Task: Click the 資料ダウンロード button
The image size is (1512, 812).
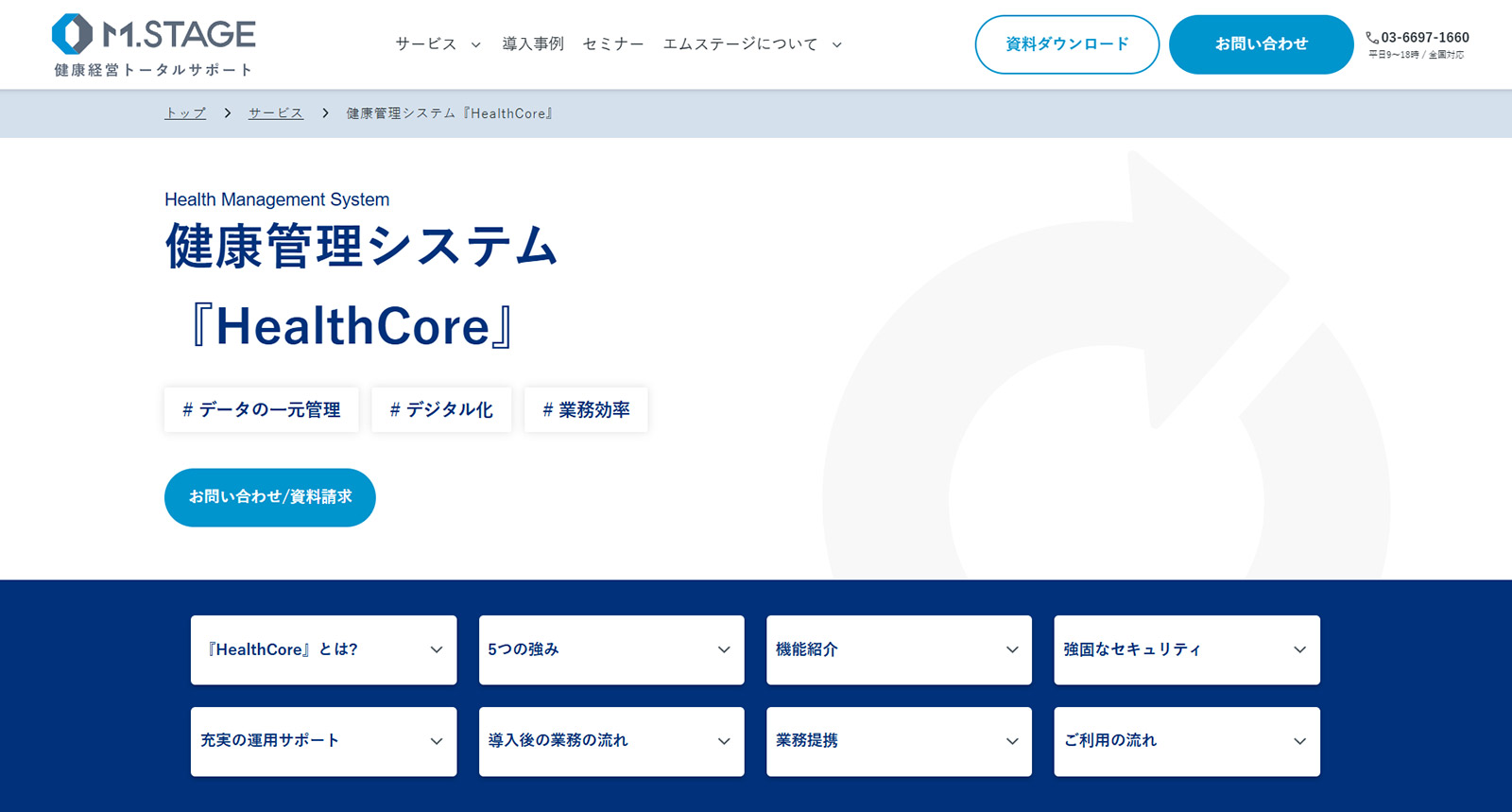Action: [1067, 44]
